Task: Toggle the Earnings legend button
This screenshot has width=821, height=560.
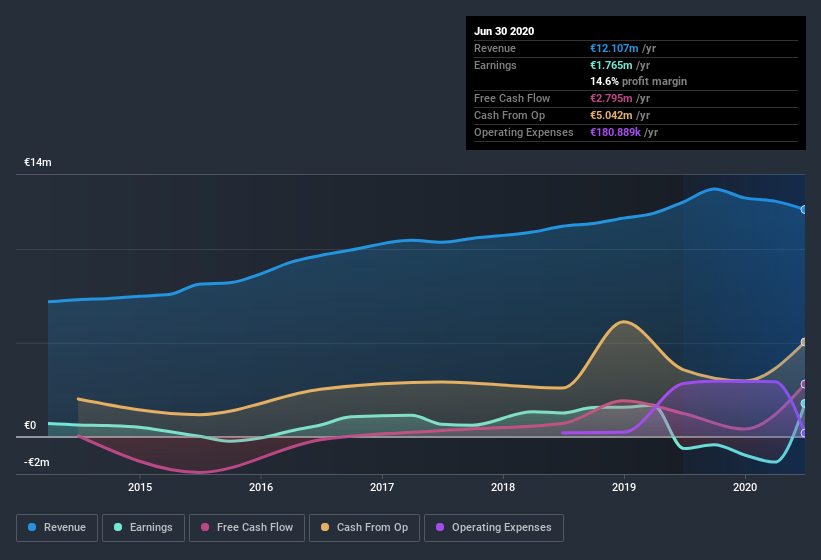Action: point(143,528)
